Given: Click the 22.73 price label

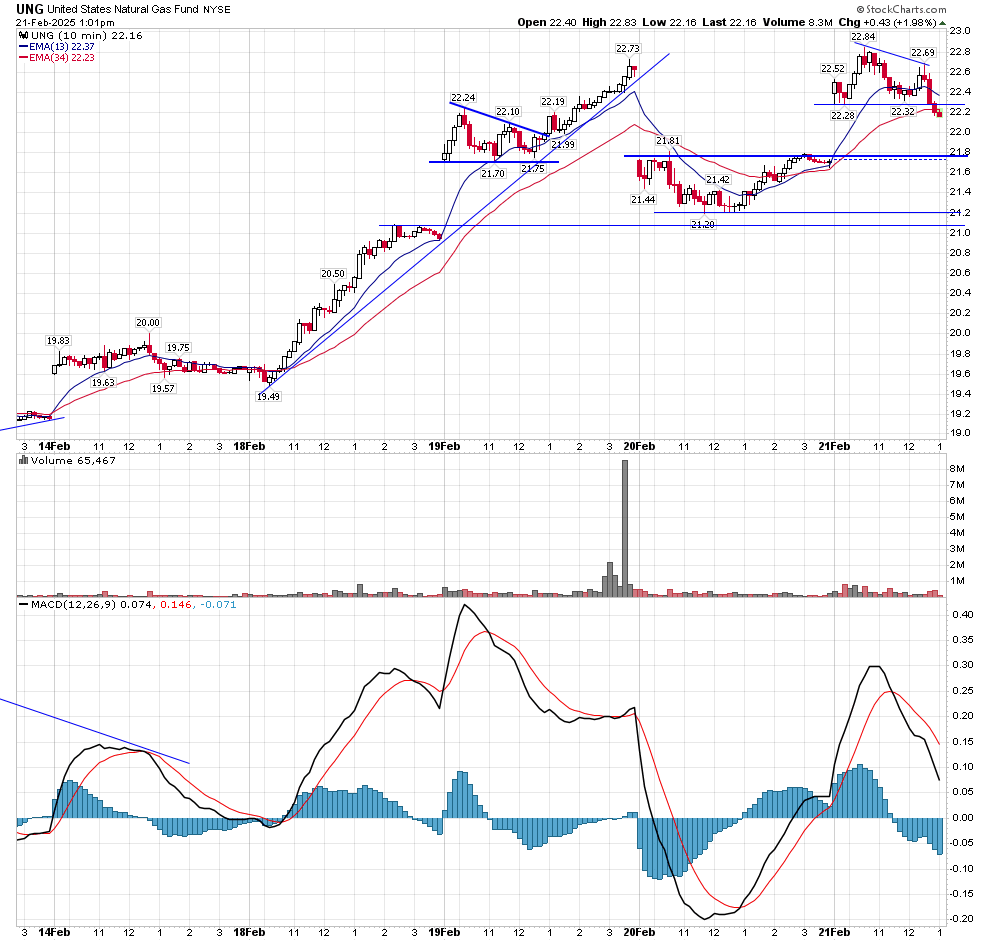Looking at the screenshot, I should 628,49.
